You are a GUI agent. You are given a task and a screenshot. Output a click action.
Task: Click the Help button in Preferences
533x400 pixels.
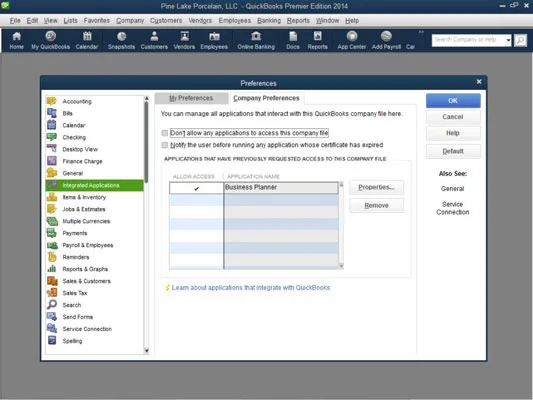pyautogui.click(x=453, y=133)
